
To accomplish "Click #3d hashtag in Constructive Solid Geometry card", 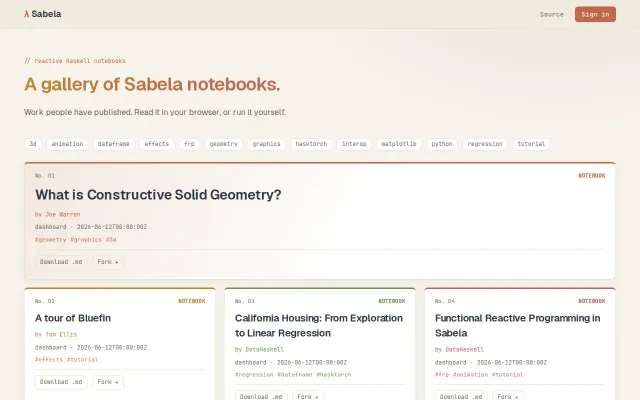I will tap(111, 240).
